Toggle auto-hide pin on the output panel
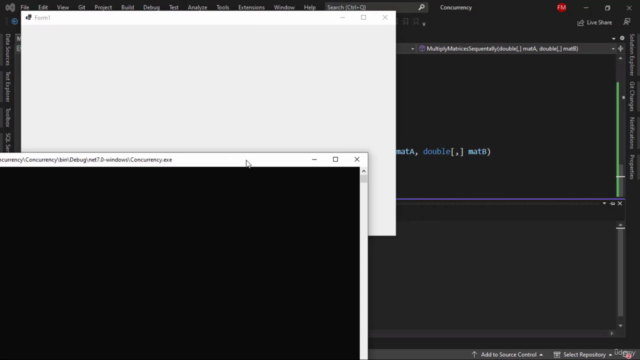The image size is (640, 360). tap(612, 203)
